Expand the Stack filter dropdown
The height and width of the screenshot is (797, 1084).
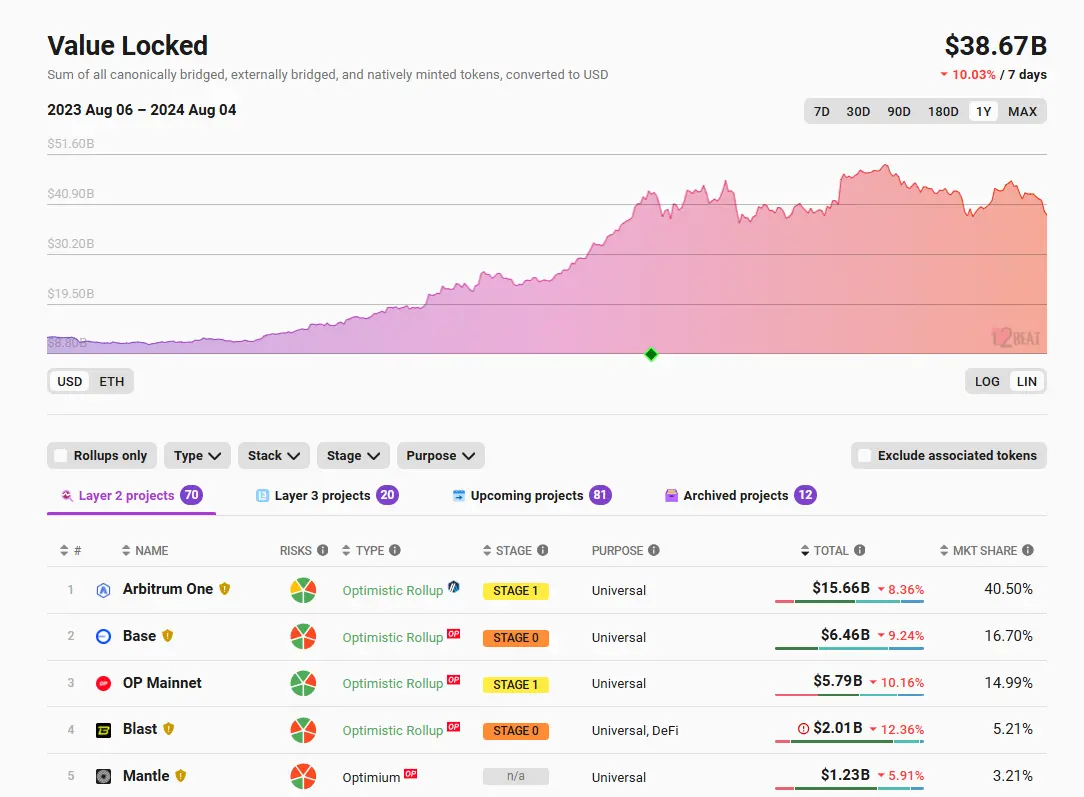coord(273,456)
